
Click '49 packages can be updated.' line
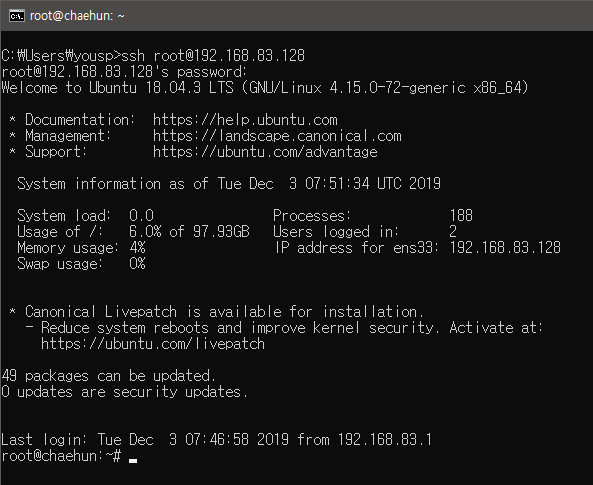pos(109,376)
